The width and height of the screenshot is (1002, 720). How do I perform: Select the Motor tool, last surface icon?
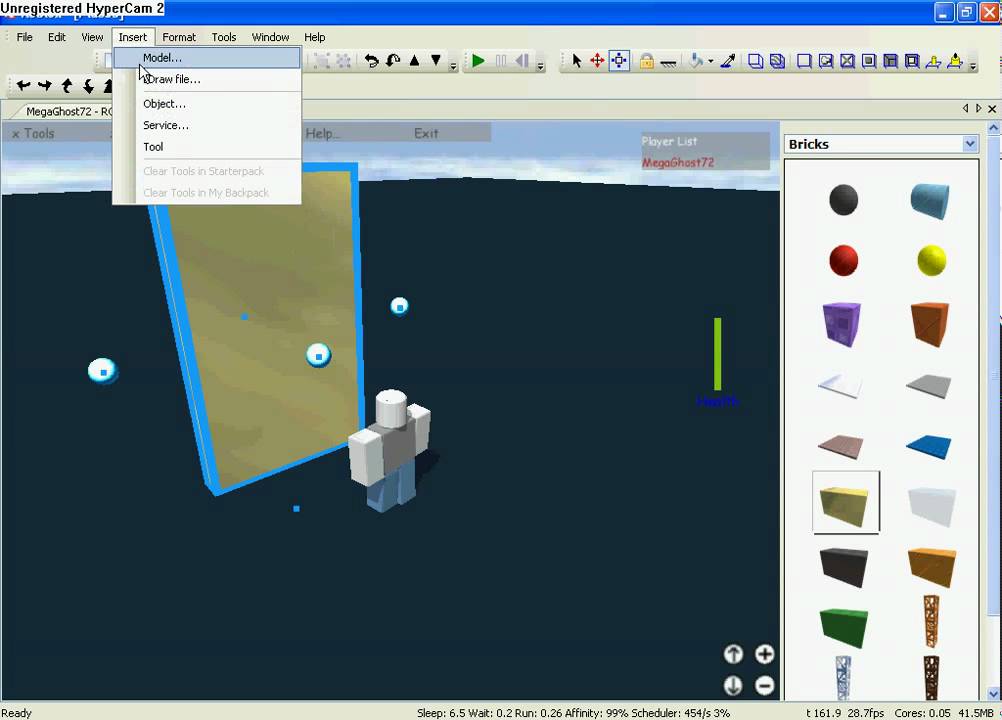[x=955, y=61]
